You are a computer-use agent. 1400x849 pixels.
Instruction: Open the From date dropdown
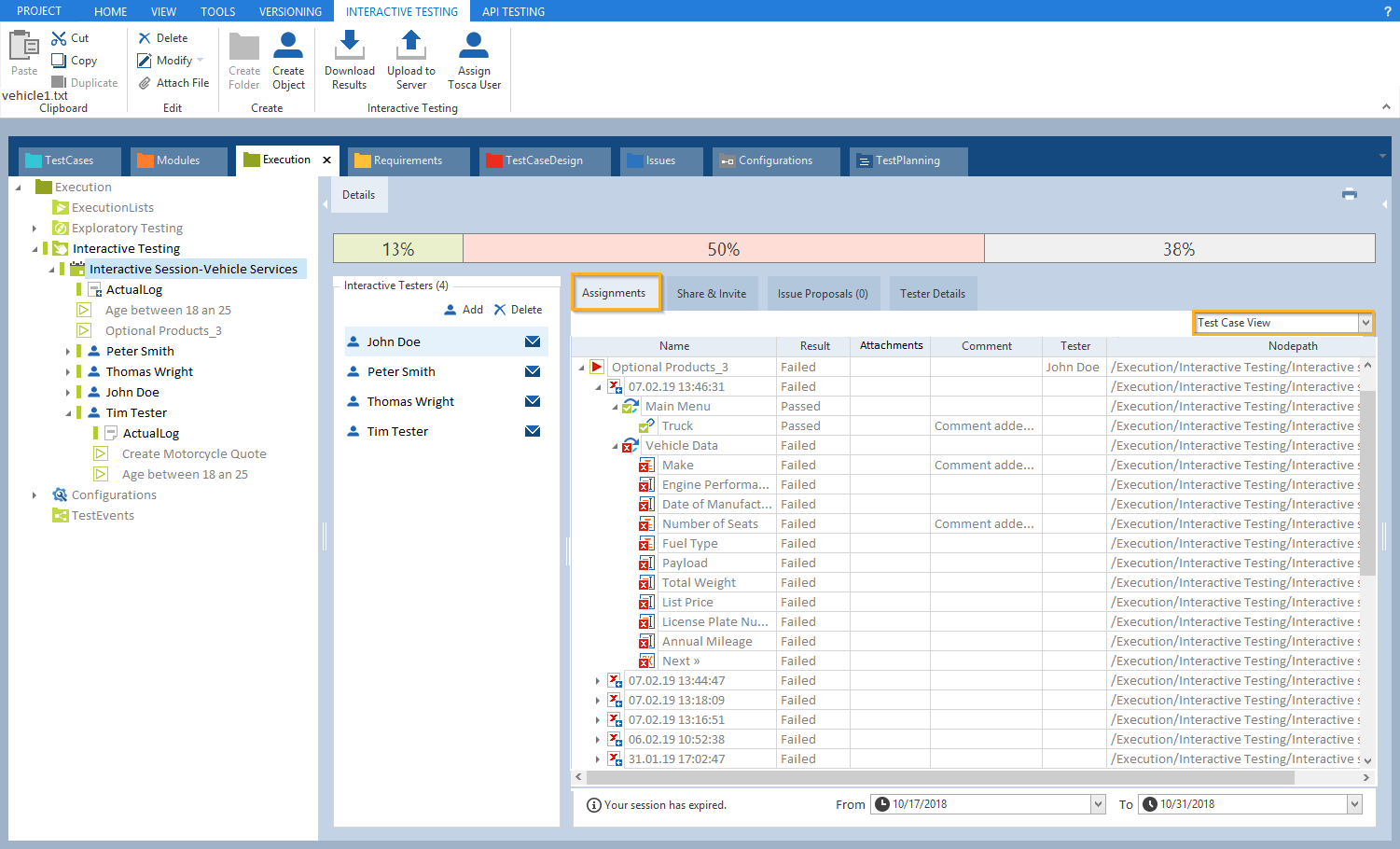coord(1097,804)
